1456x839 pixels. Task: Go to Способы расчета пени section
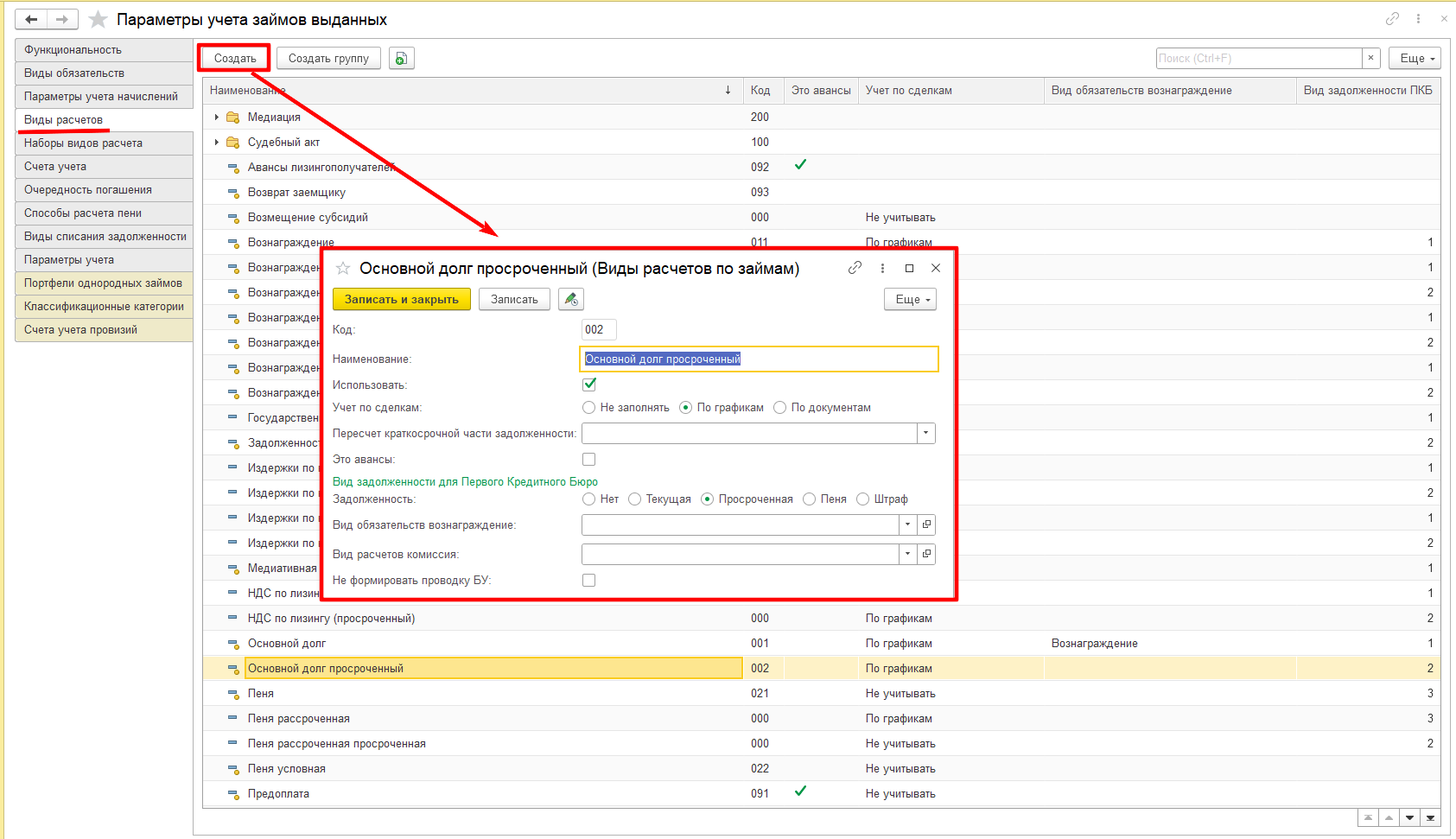coord(104,213)
